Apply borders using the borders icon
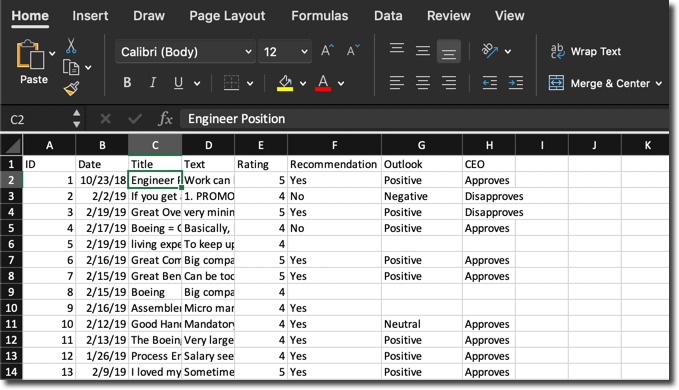Screen dimensions: 679x390 (x=231, y=83)
